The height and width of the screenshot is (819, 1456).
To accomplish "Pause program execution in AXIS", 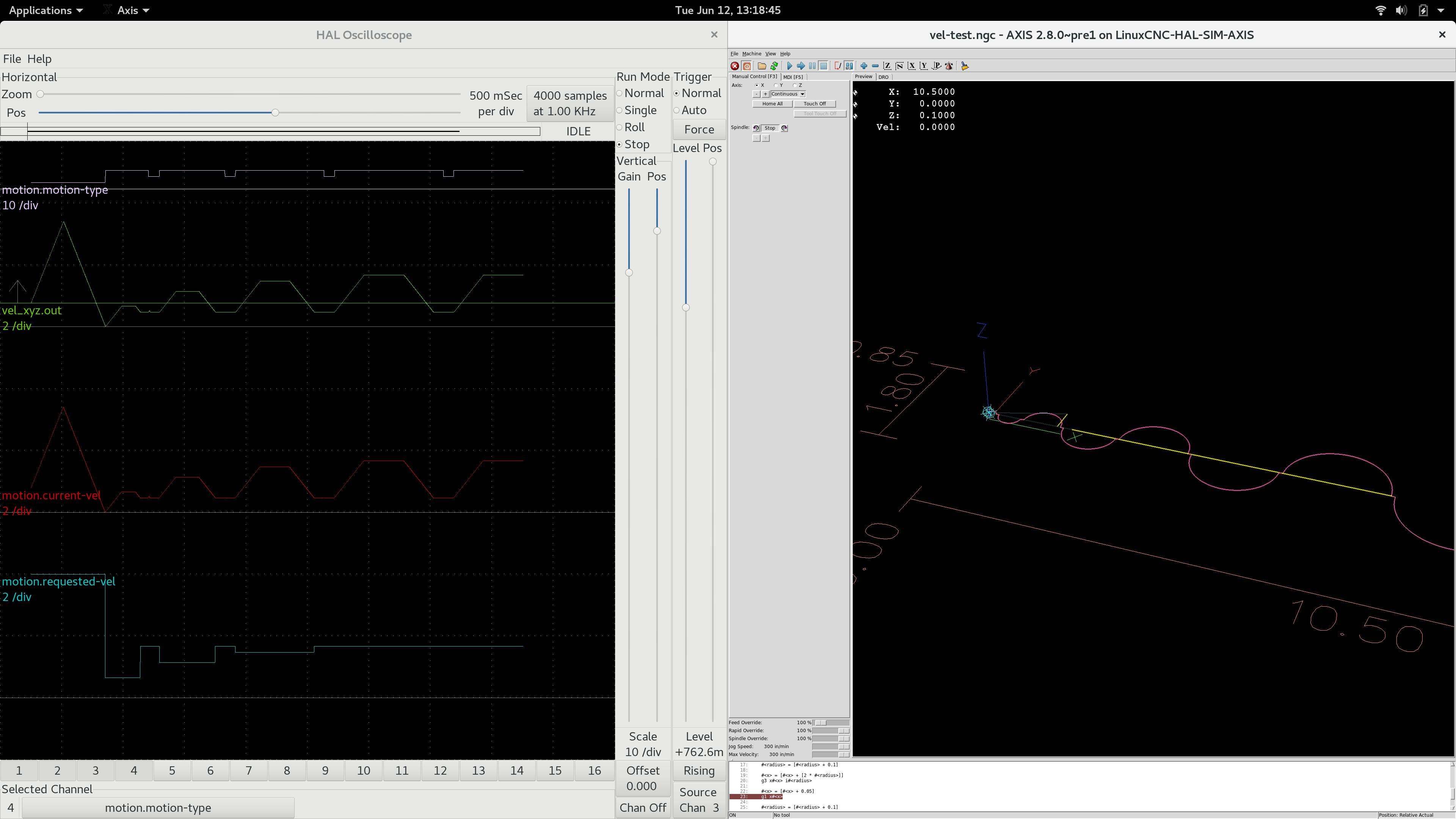I will pyautogui.click(x=812, y=66).
